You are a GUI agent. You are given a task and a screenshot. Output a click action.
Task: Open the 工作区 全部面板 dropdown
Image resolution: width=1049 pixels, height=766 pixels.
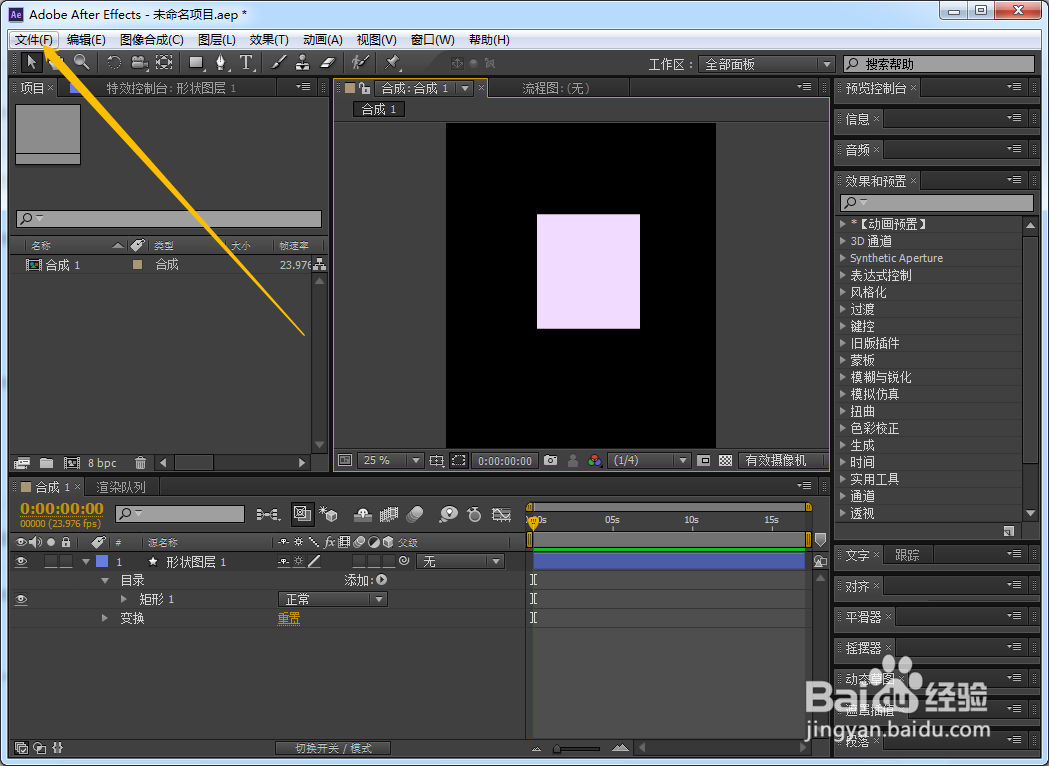click(x=766, y=64)
